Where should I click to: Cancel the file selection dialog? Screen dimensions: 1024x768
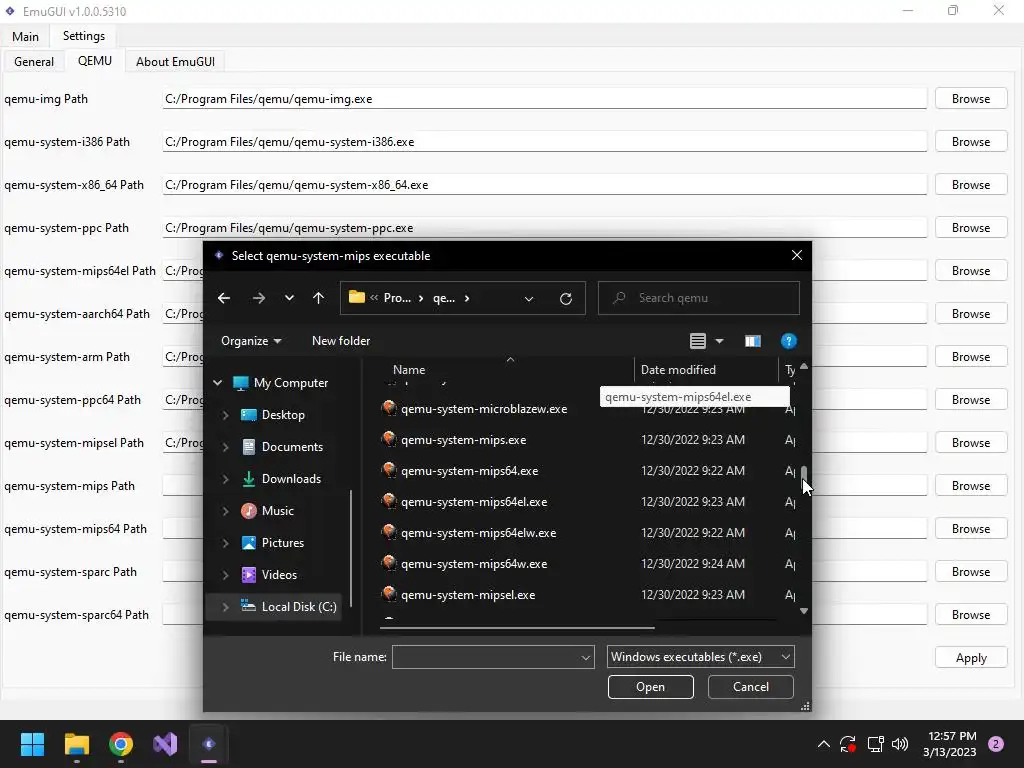tap(750, 687)
